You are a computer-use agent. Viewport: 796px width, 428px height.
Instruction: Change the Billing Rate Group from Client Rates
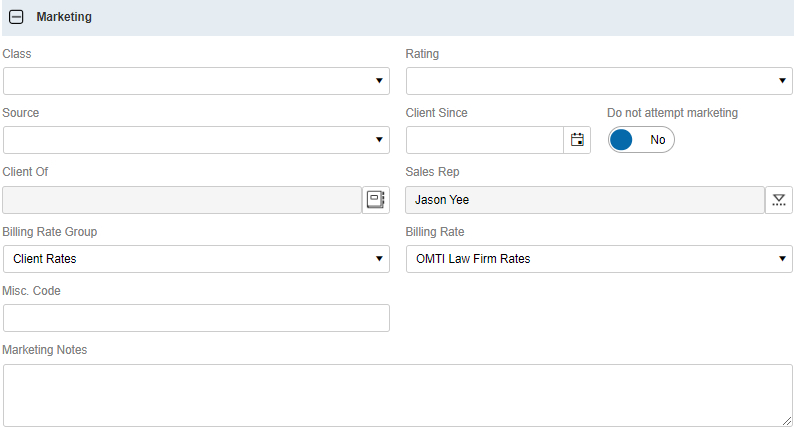(x=196, y=259)
